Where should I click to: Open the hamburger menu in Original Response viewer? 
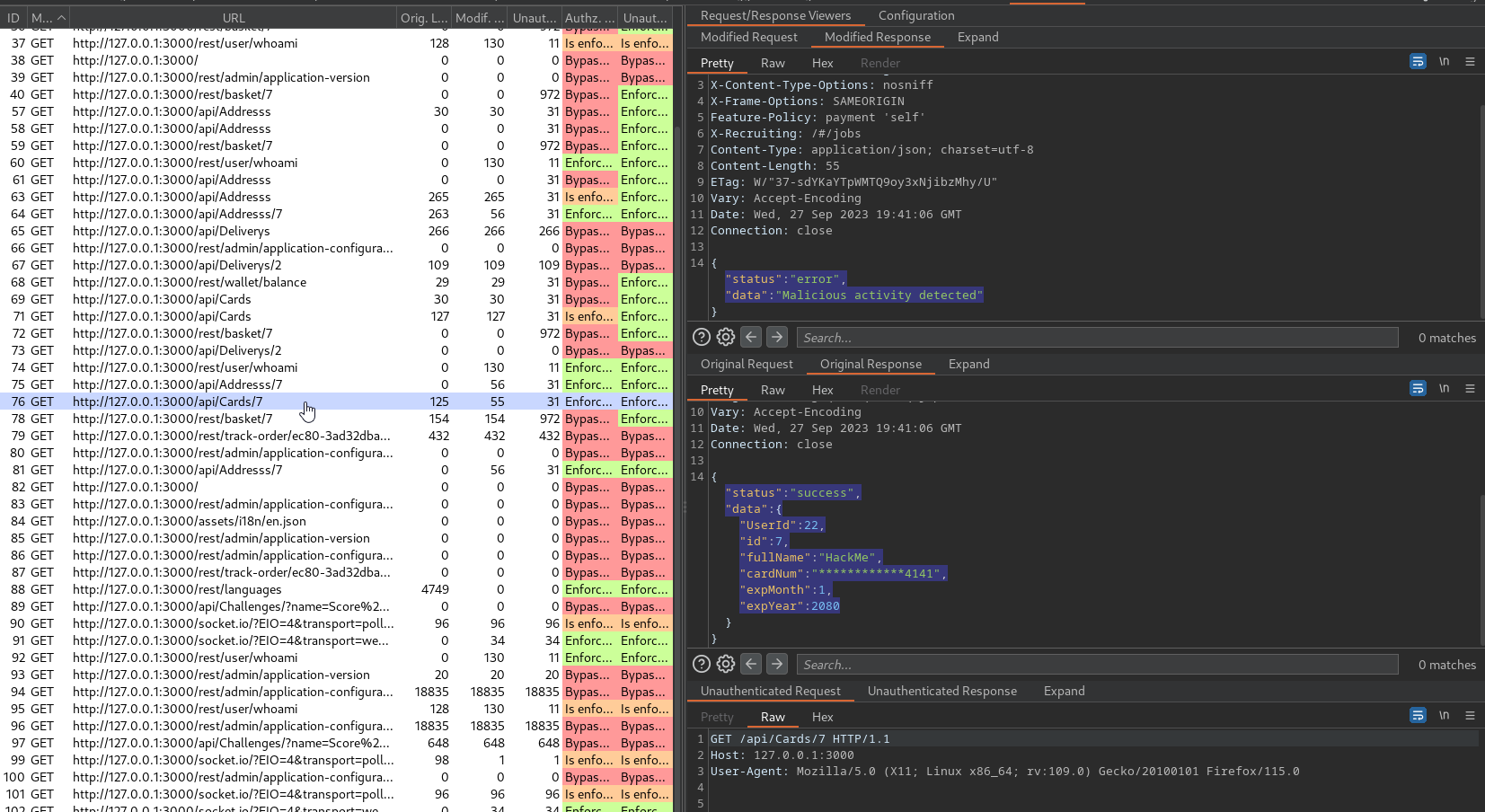pyautogui.click(x=1470, y=389)
